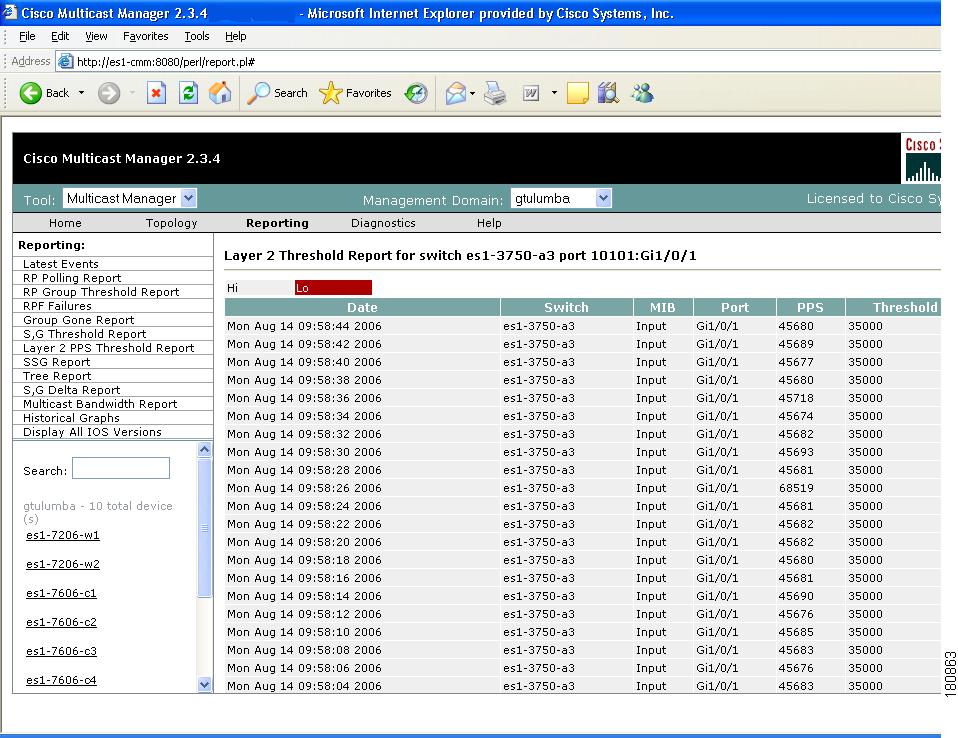Viewport: 958px width, 738px height.
Task: Open the Edit menu
Action: coord(60,36)
